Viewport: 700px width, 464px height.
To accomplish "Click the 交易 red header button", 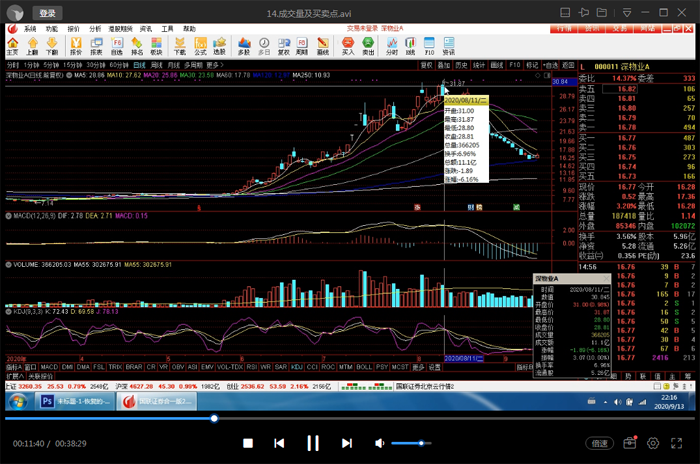I will (619, 29).
